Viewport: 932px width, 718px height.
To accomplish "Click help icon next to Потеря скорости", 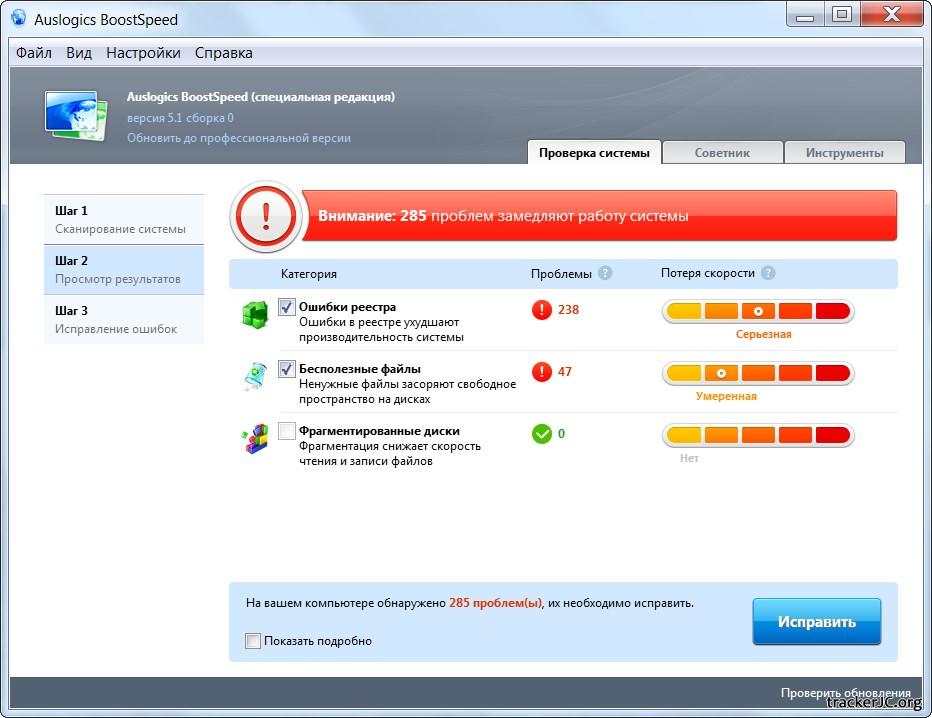I will 767,273.
